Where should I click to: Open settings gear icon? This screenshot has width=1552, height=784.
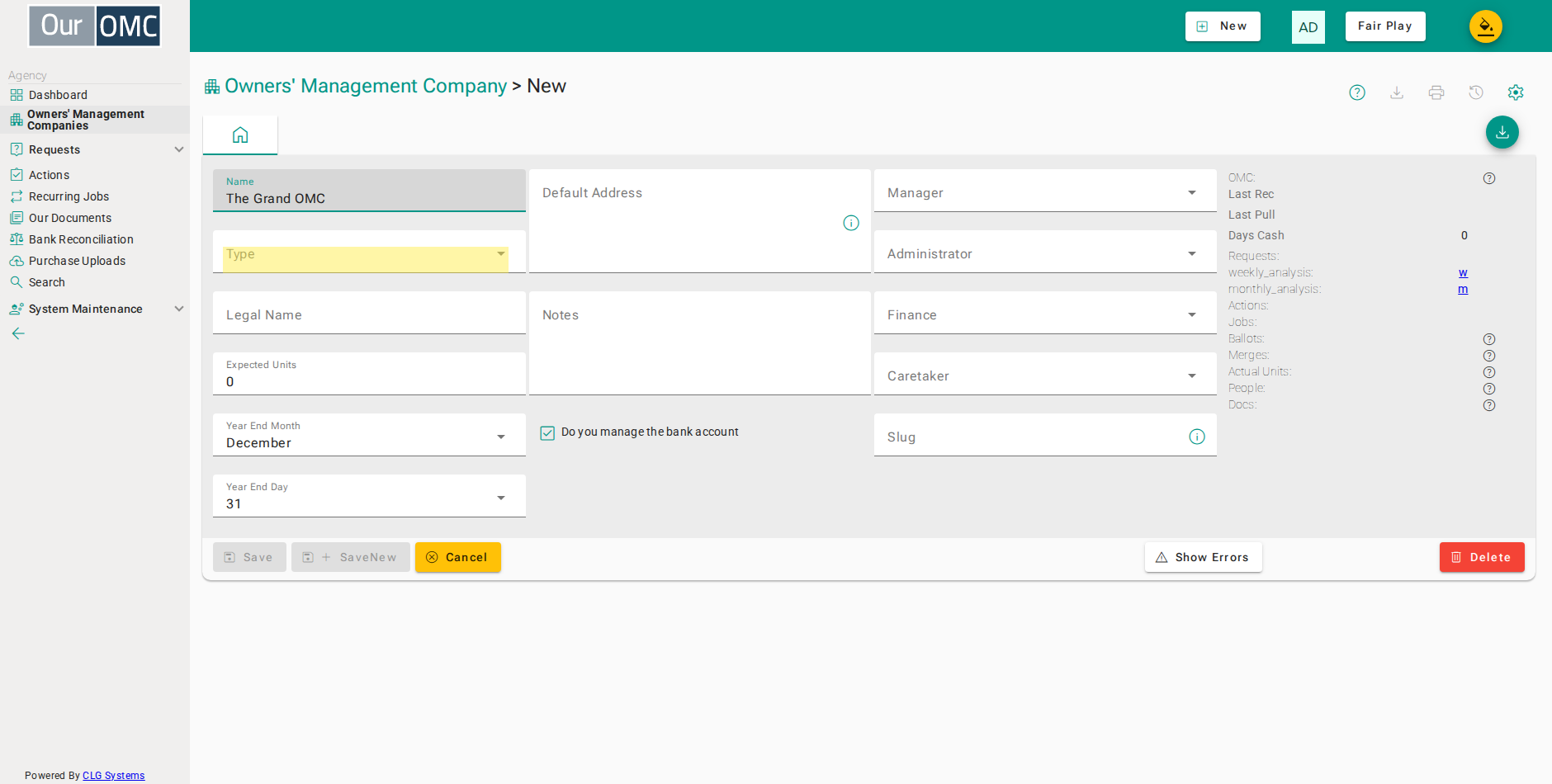[x=1516, y=92]
